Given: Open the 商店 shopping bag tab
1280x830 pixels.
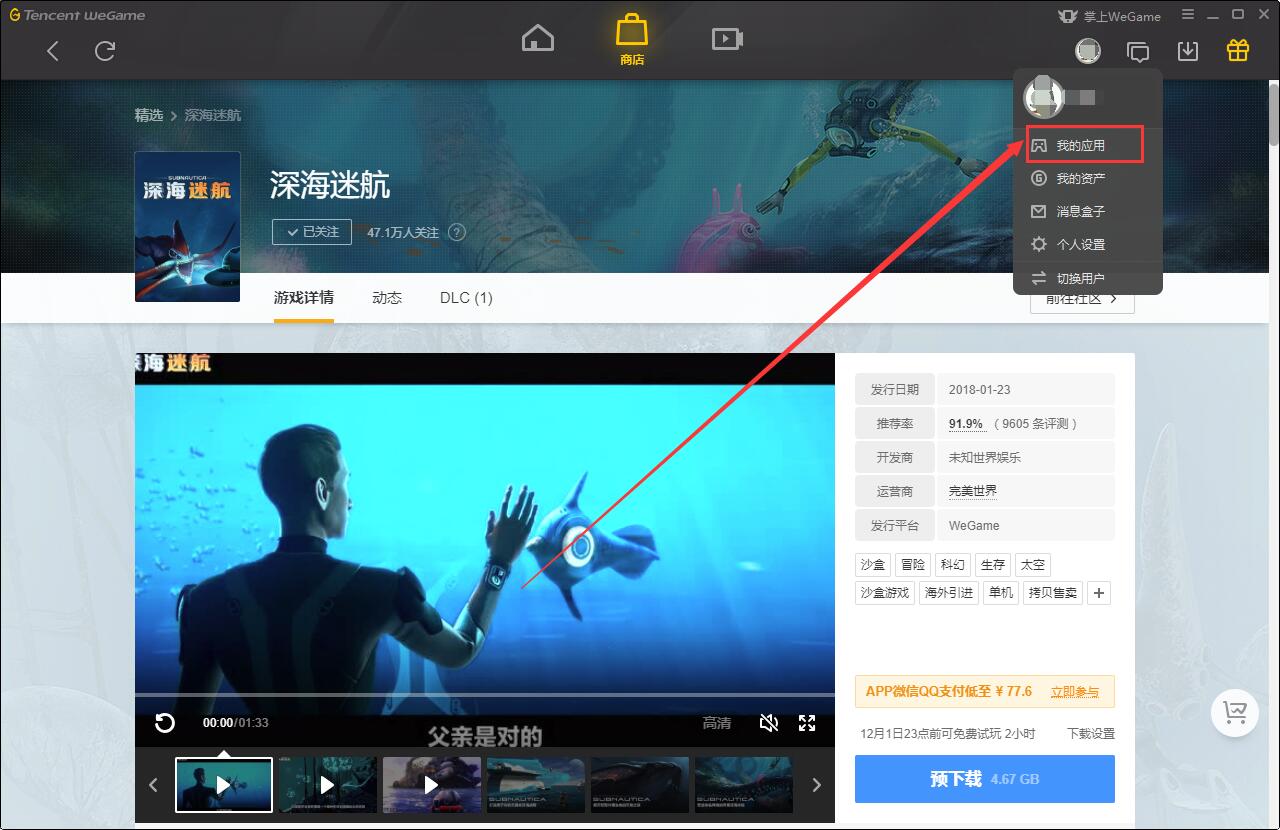Looking at the screenshot, I should tap(632, 39).
